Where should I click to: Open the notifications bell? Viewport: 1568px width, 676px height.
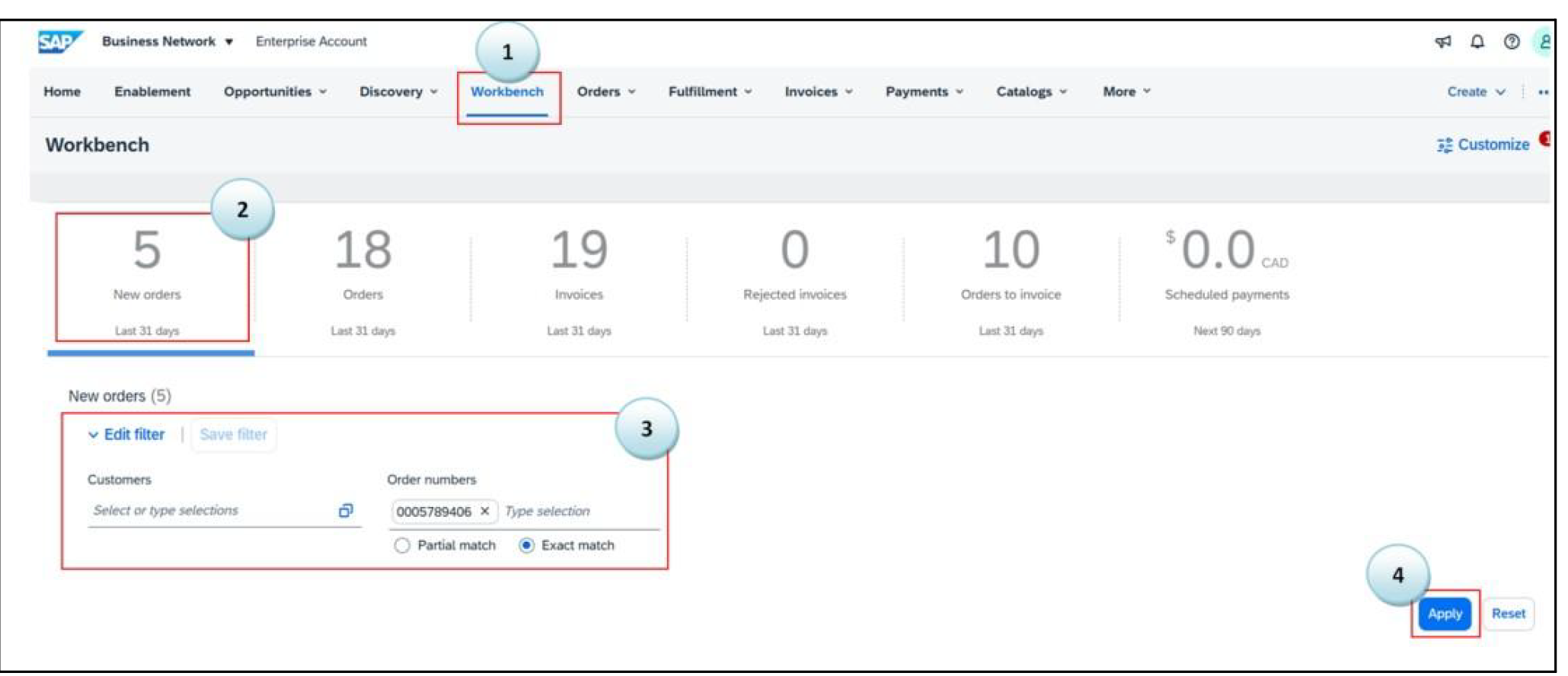click(x=1477, y=42)
